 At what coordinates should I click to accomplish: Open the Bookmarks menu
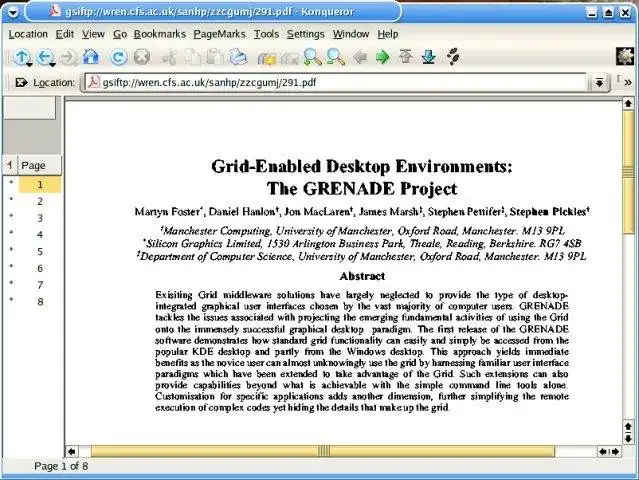tap(160, 34)
